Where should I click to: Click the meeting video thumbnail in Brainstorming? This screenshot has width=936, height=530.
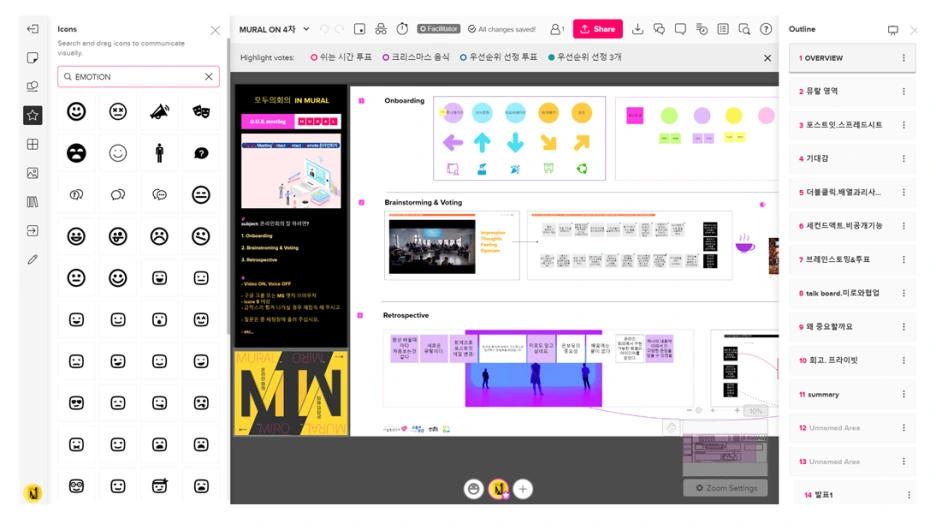coord(432,246)
